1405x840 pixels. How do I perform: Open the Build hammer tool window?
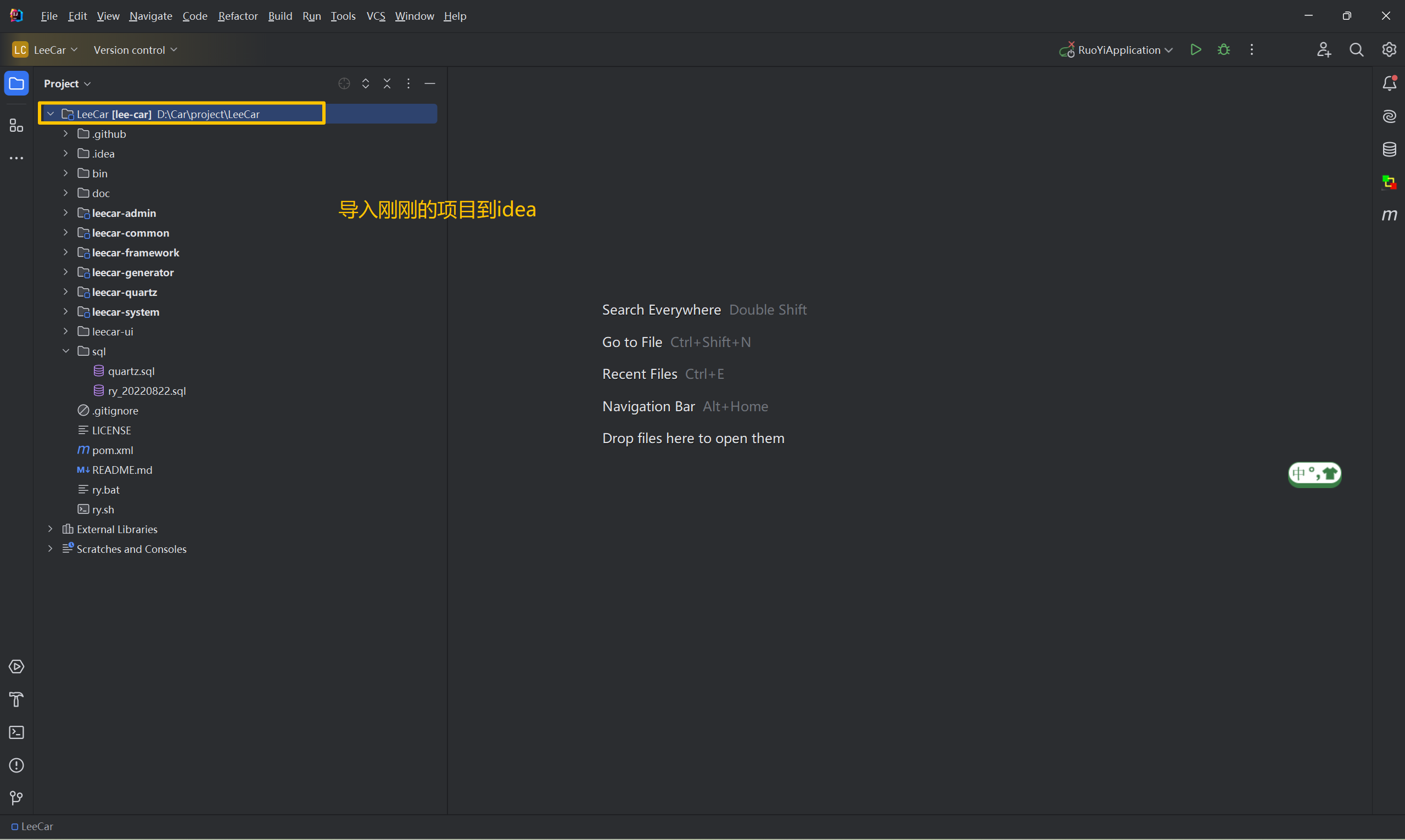point(16,699)
